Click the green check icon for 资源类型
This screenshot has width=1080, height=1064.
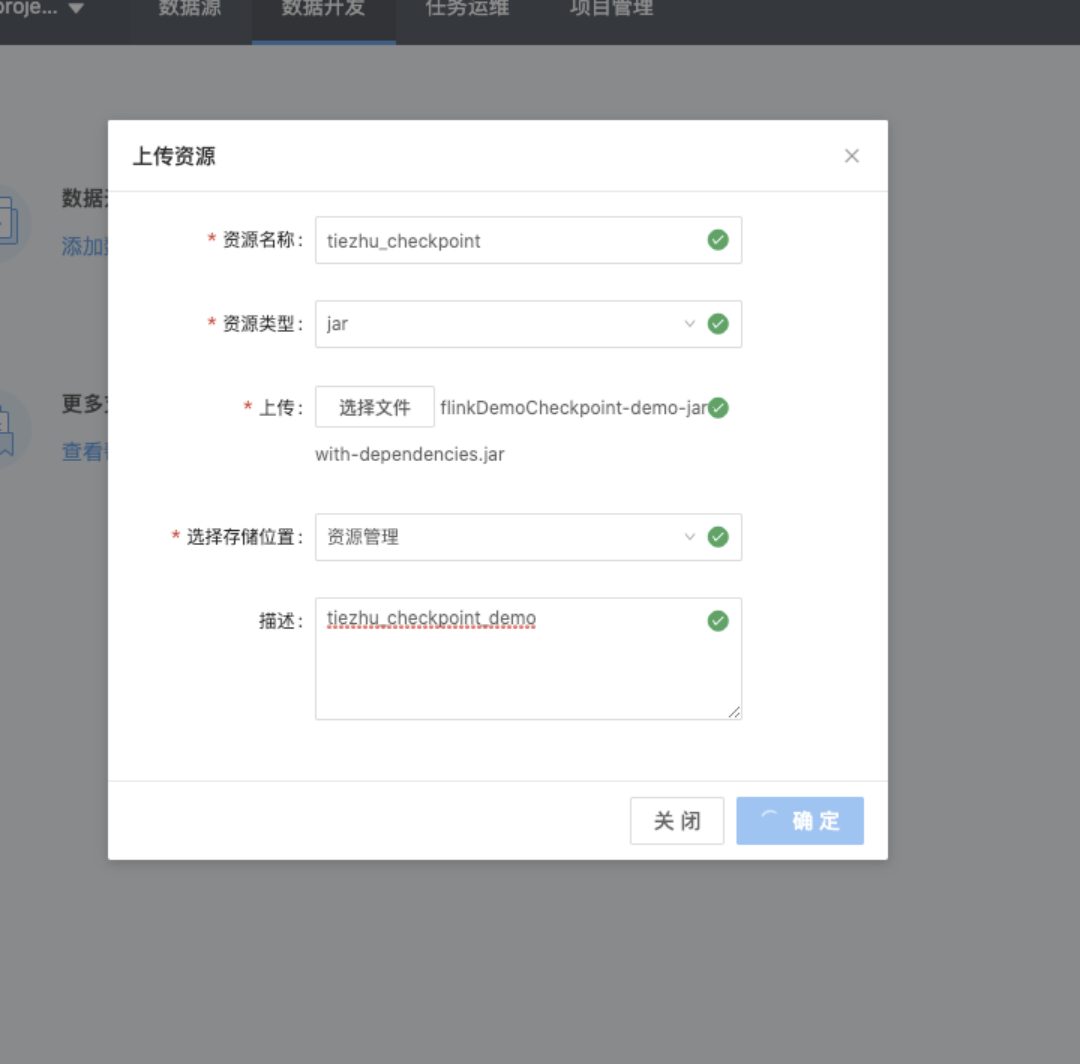(718, 324)
